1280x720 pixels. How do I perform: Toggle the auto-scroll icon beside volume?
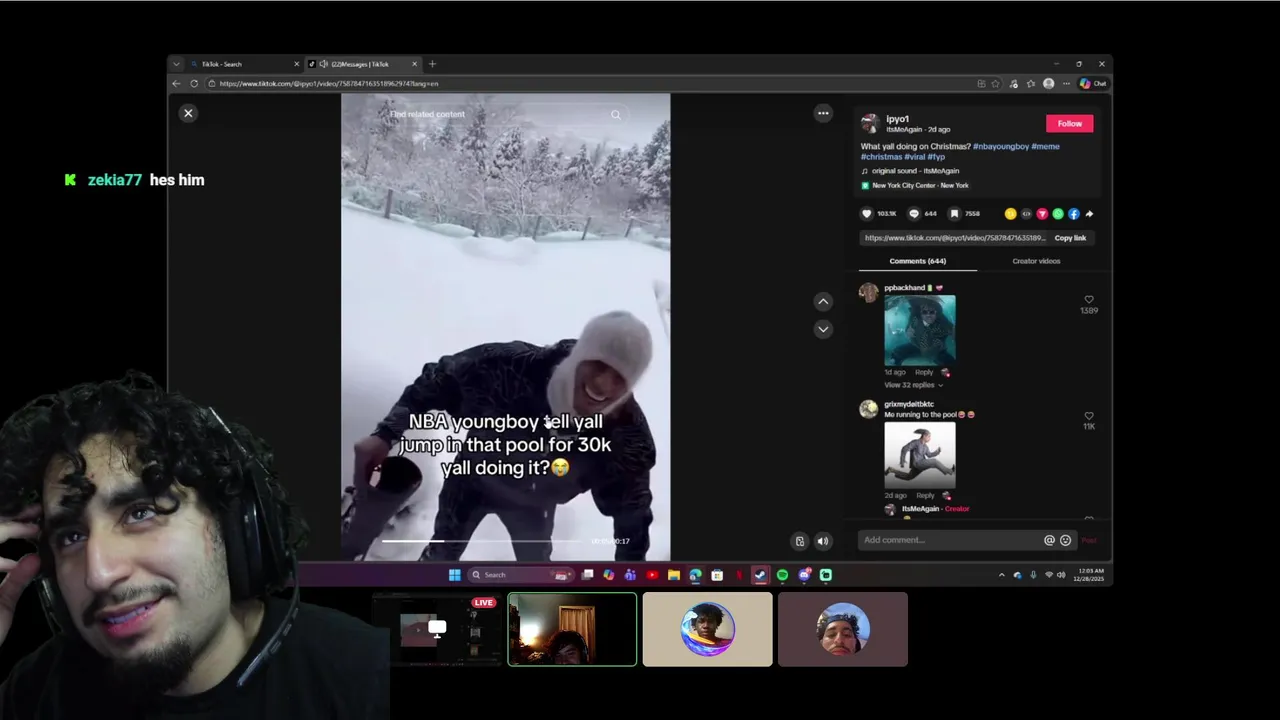click(799, 541)
